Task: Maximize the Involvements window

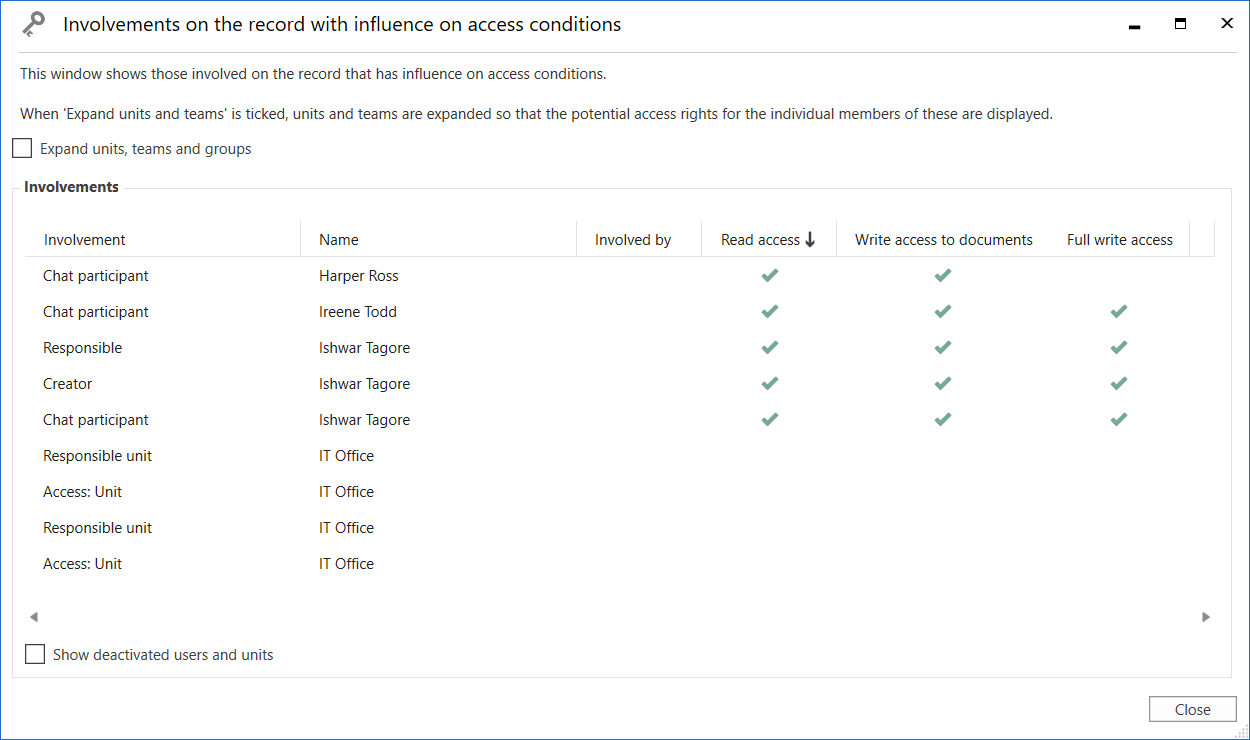Action: pyautogui.click(x=1180, y=24)
